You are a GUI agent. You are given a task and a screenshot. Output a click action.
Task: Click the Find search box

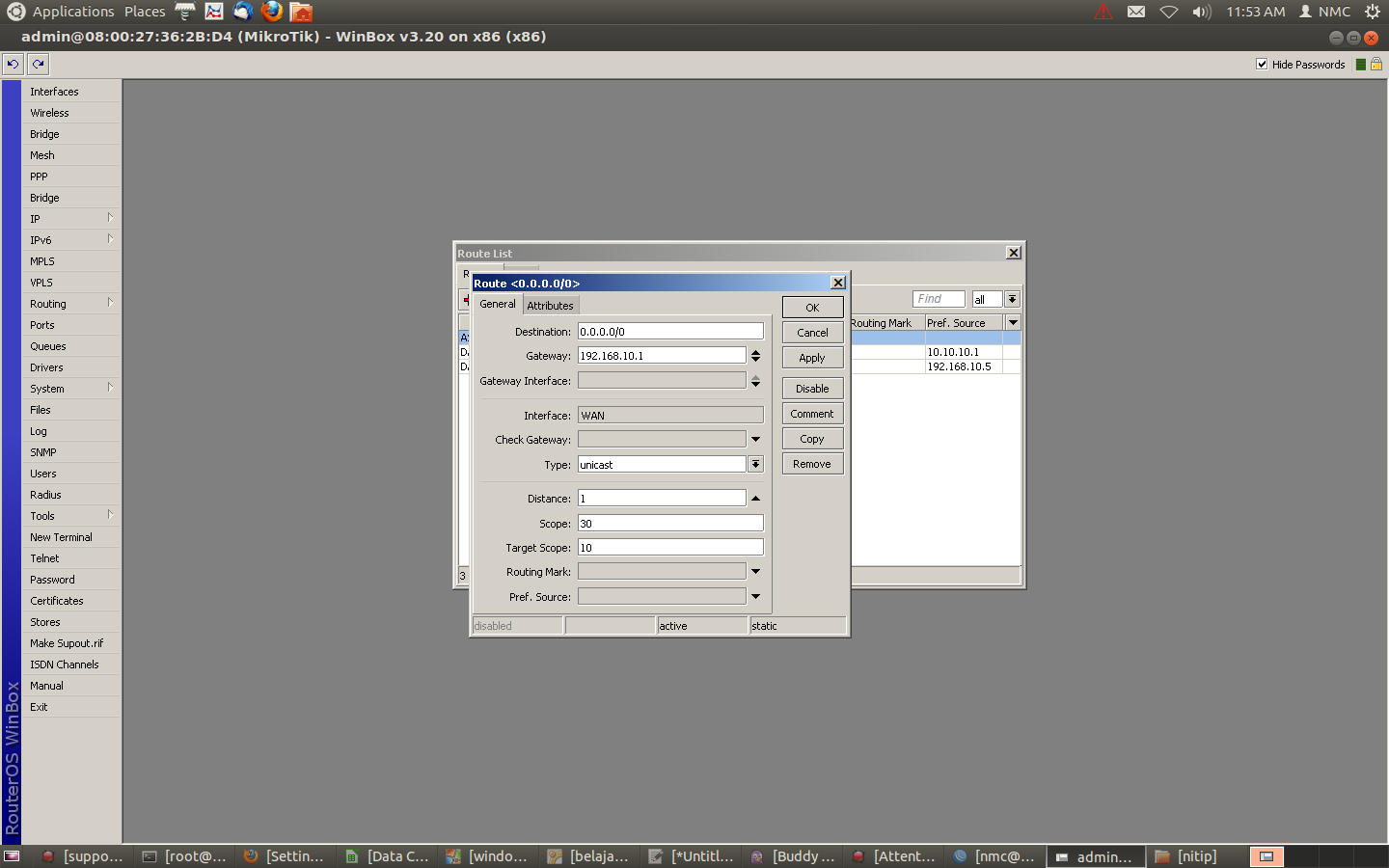pyautogui.click(x=939, y=300)
